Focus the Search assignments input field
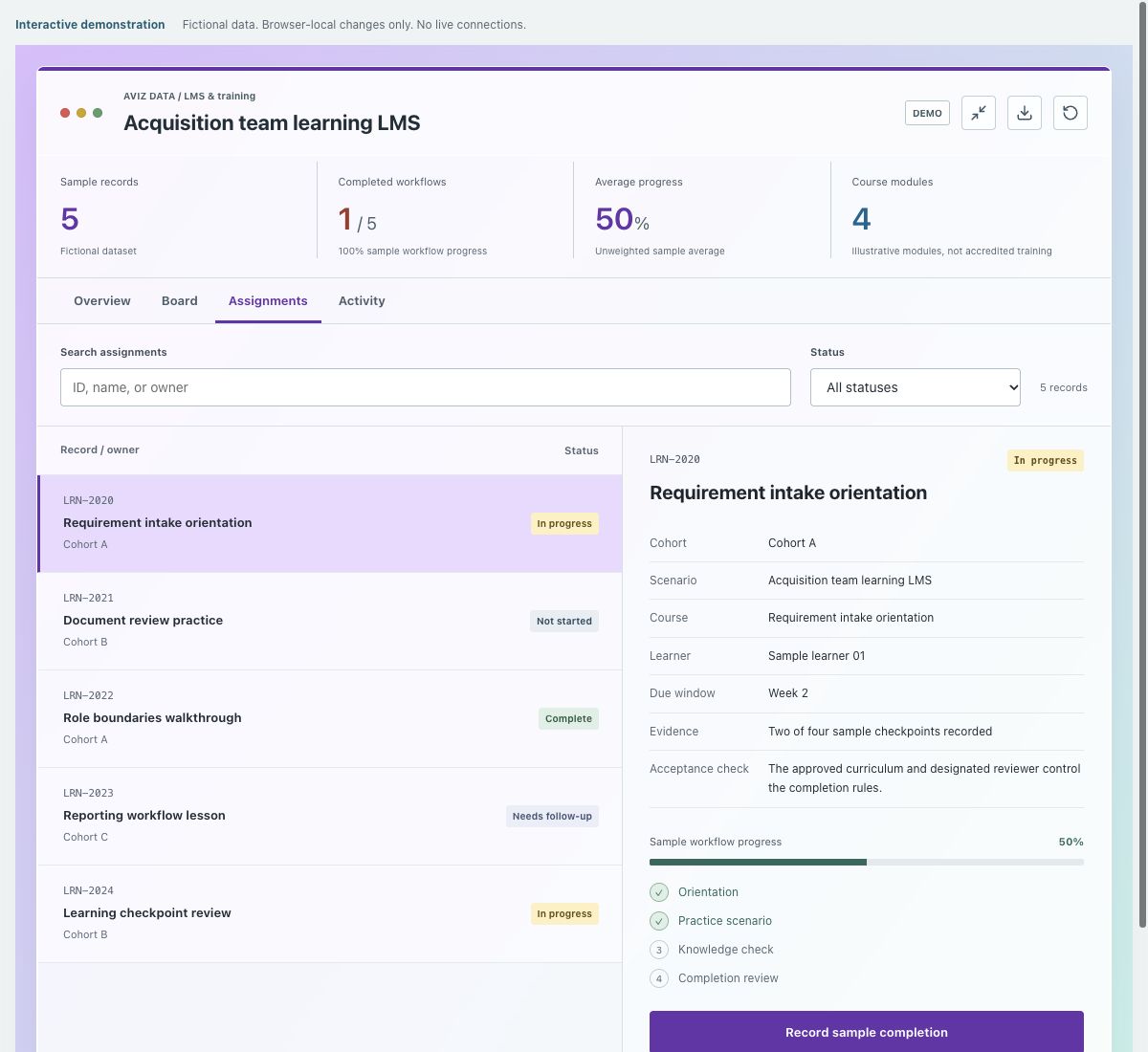1148x1052 pixels. tap(426, 387)
